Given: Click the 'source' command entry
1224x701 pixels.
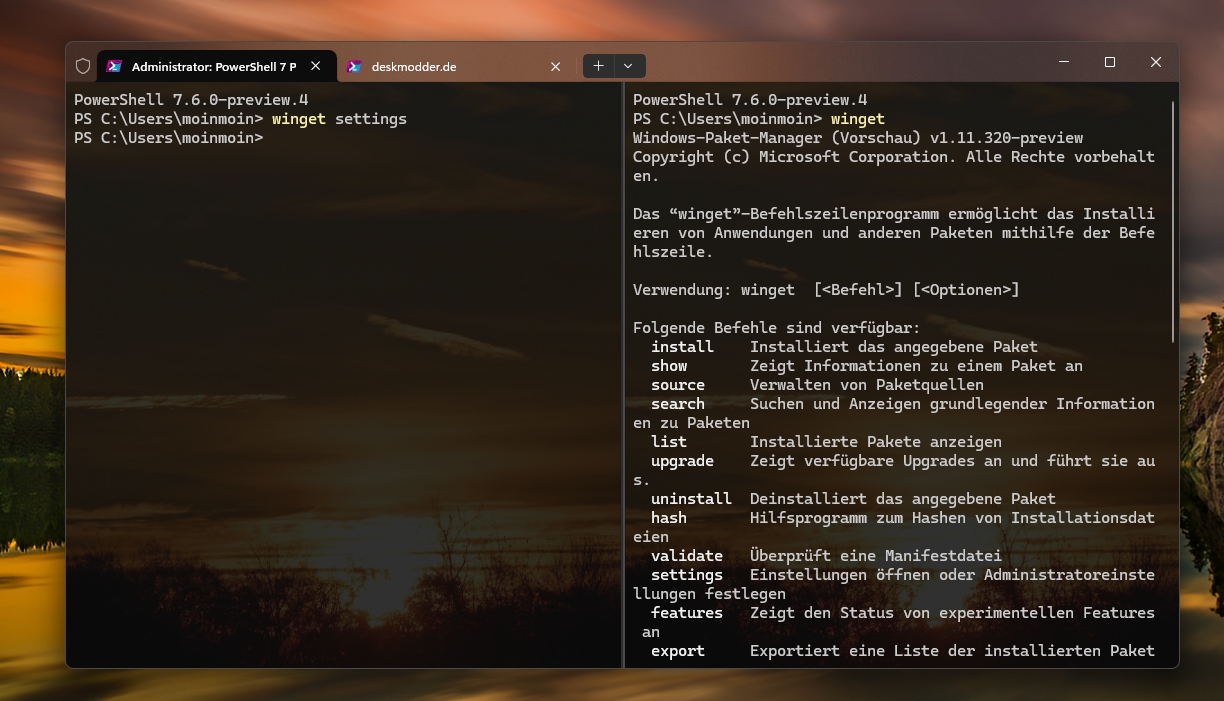Looking at the screenshot, I should 678,385.
